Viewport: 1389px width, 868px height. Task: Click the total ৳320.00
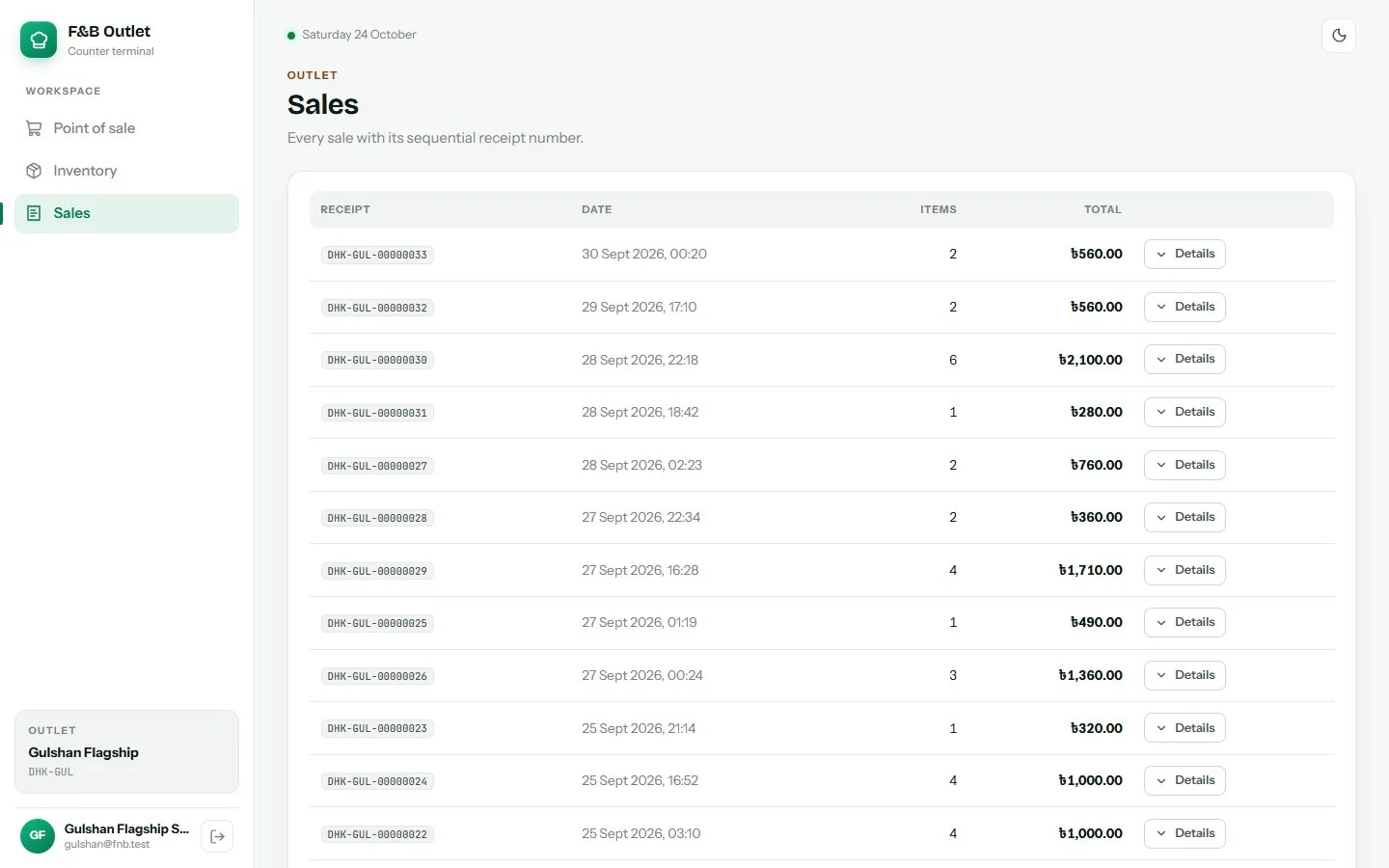[x=1097, y=728]
